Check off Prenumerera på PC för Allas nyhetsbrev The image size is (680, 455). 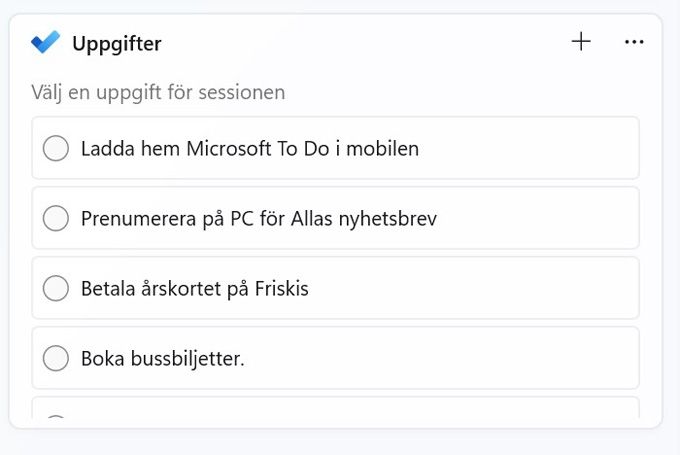click(x=56, y=218)
